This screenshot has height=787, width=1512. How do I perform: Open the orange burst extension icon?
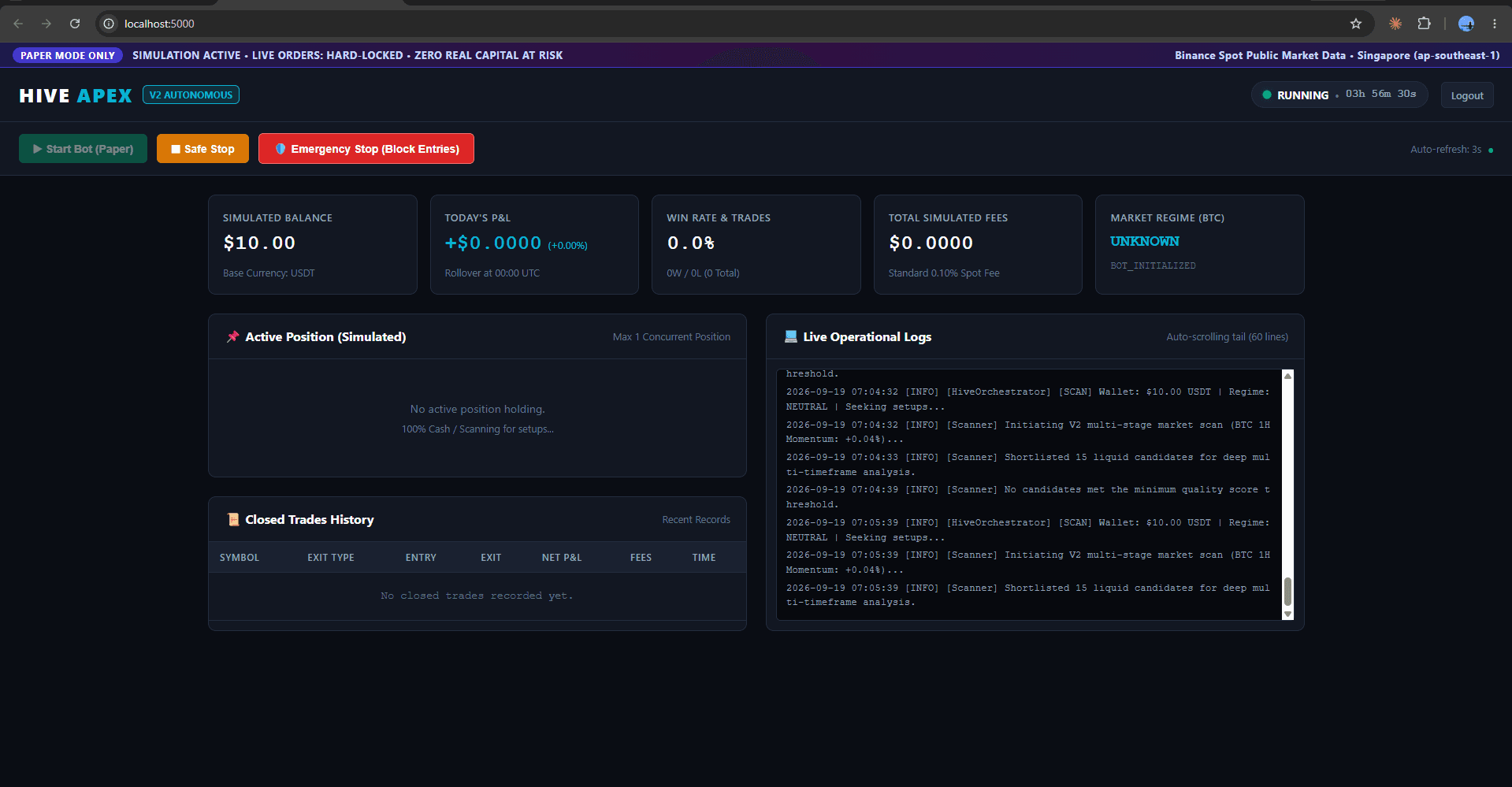1395,24
